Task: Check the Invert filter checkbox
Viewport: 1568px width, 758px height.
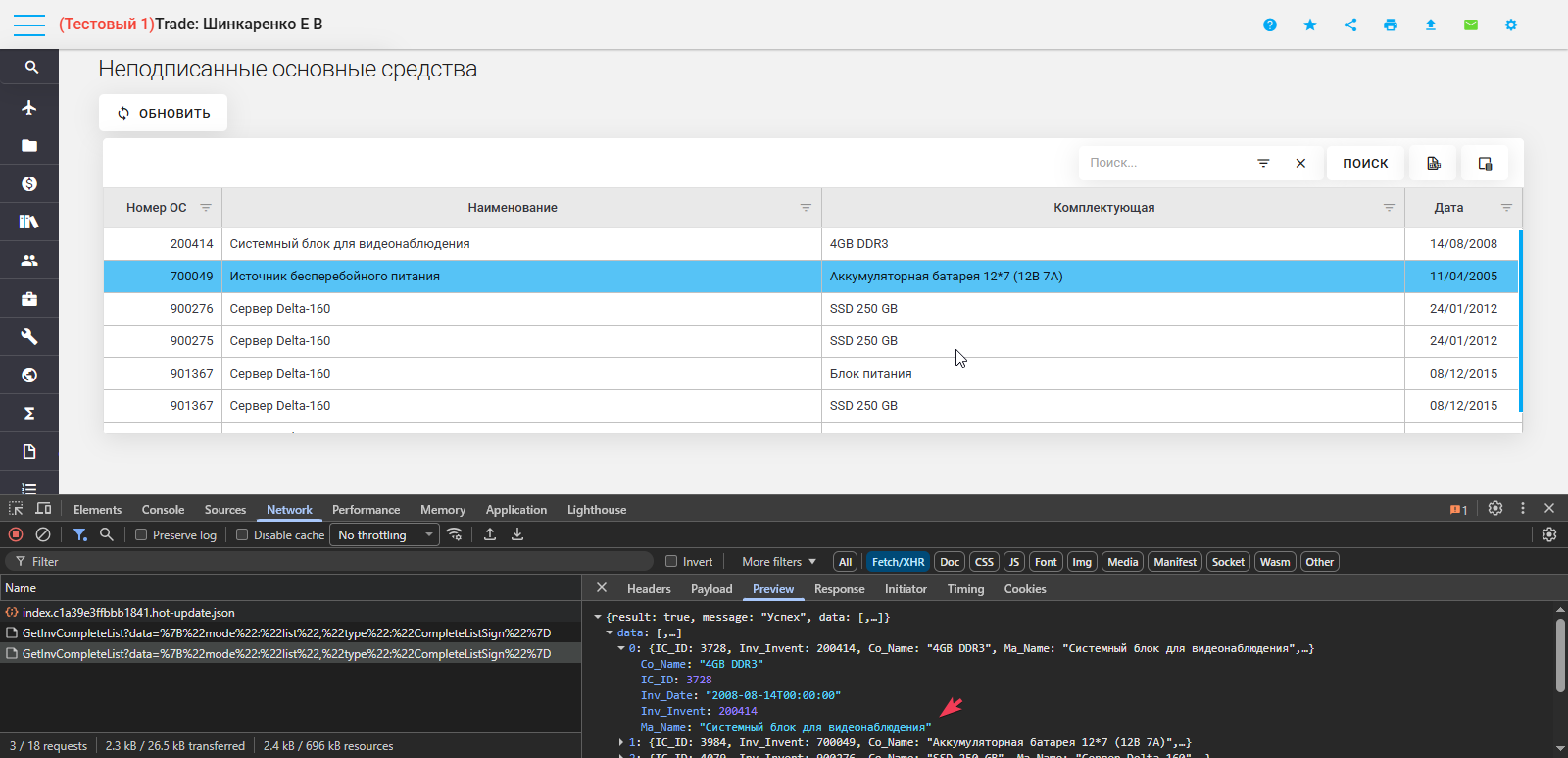Action: [x=671, y=562]
